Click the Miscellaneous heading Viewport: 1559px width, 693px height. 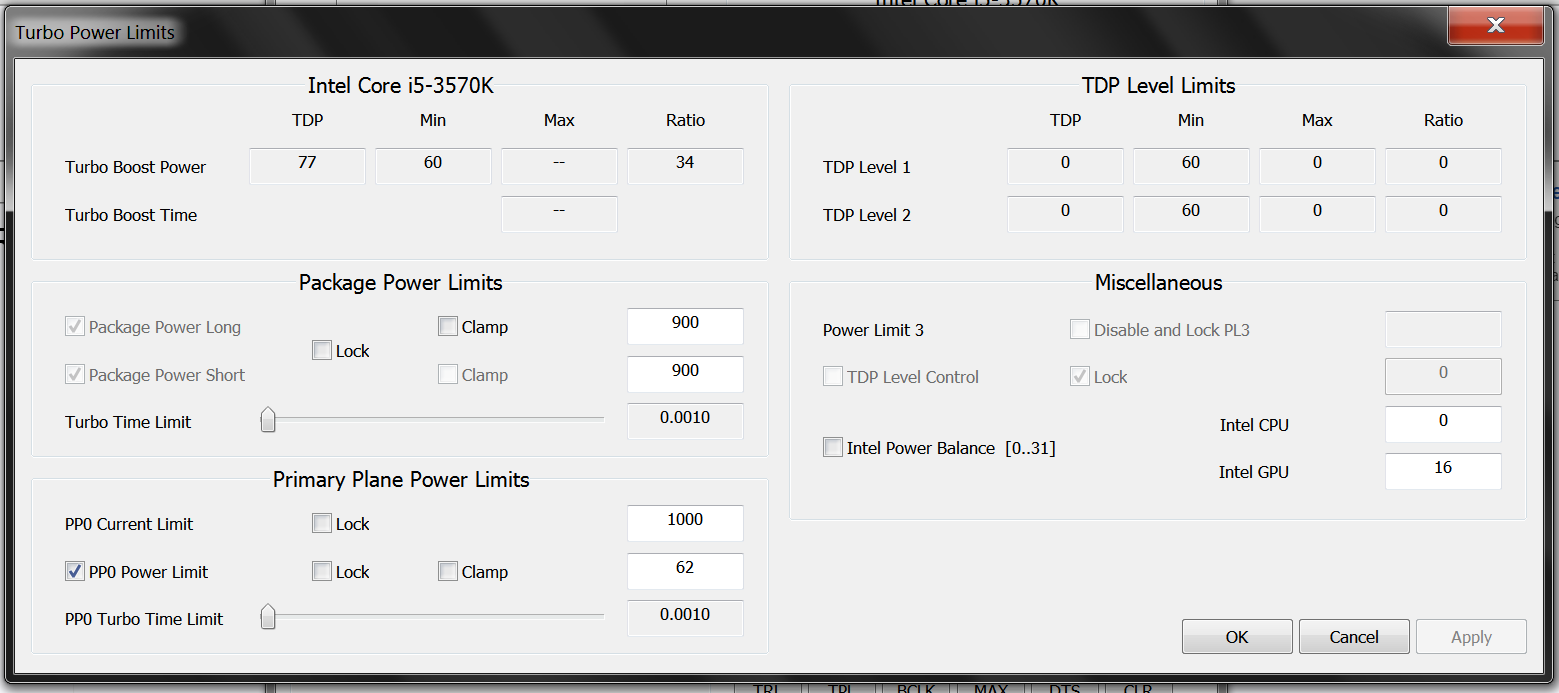click(x=1158, y=283)
